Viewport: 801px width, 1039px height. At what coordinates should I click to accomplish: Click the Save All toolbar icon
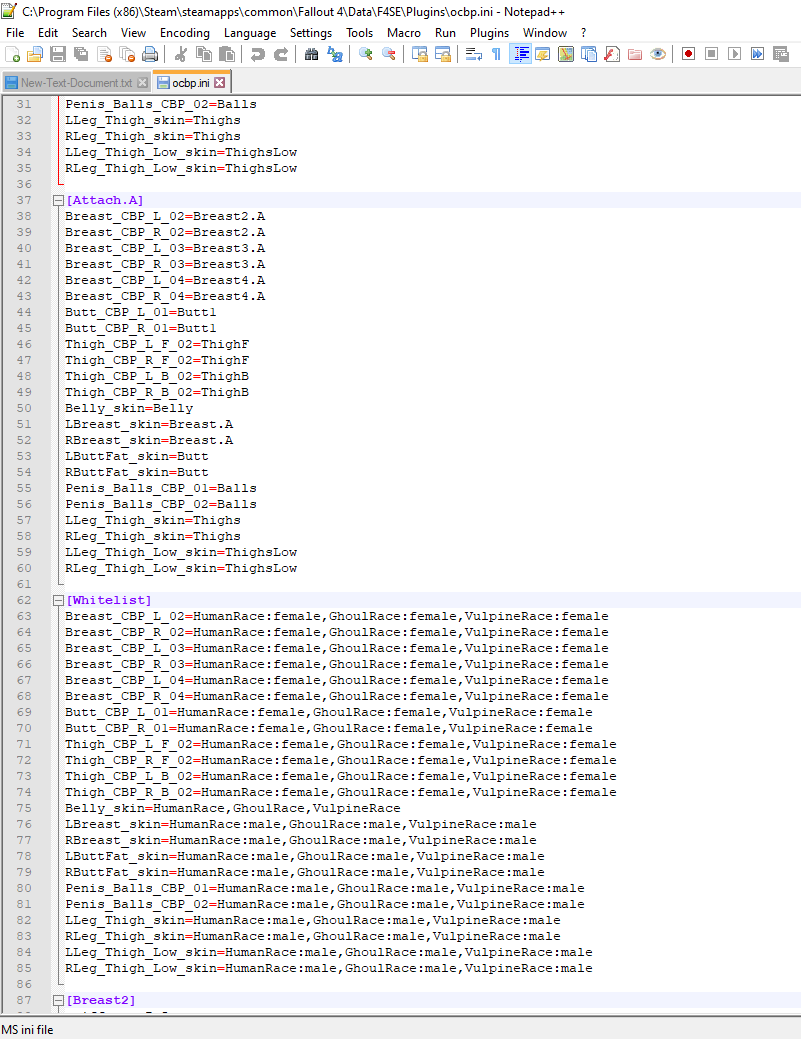tap(81, 54)
